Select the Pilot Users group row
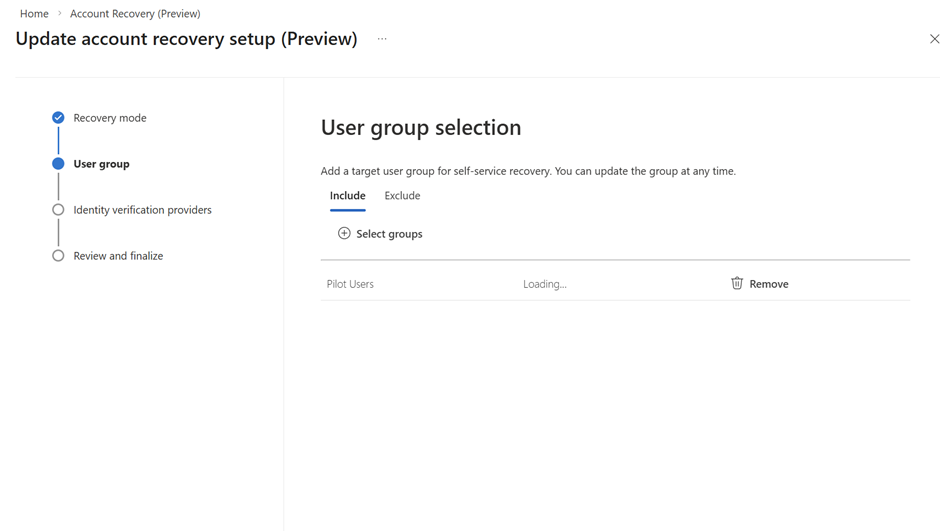The image size is (940, 531). click(350, 284)
